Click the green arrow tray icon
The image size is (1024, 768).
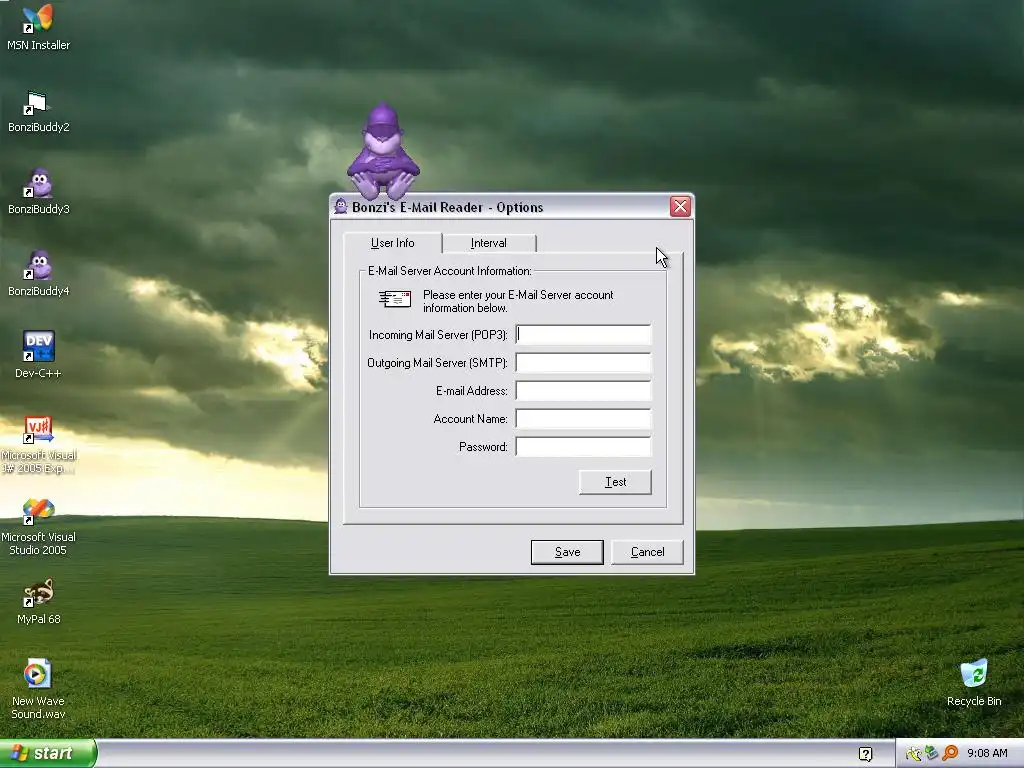click(x=932, y=754)
